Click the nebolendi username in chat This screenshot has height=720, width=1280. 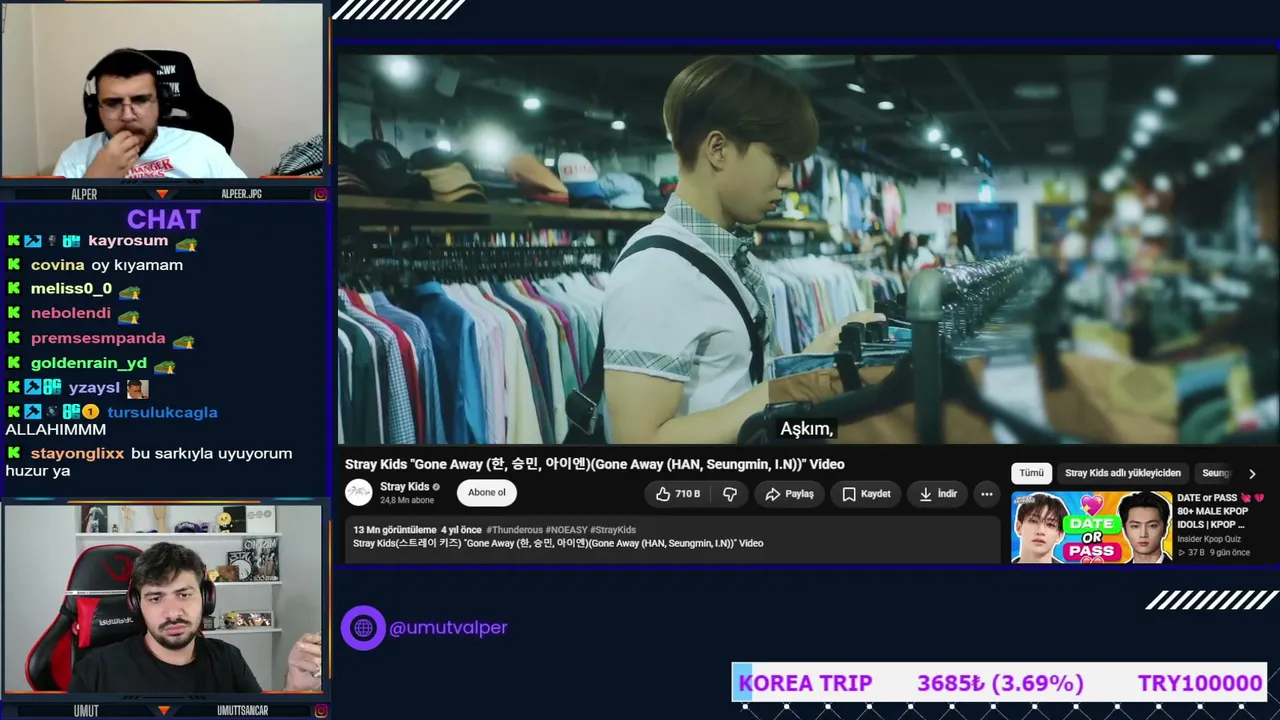pyautogui.click(x=71, y=313)
